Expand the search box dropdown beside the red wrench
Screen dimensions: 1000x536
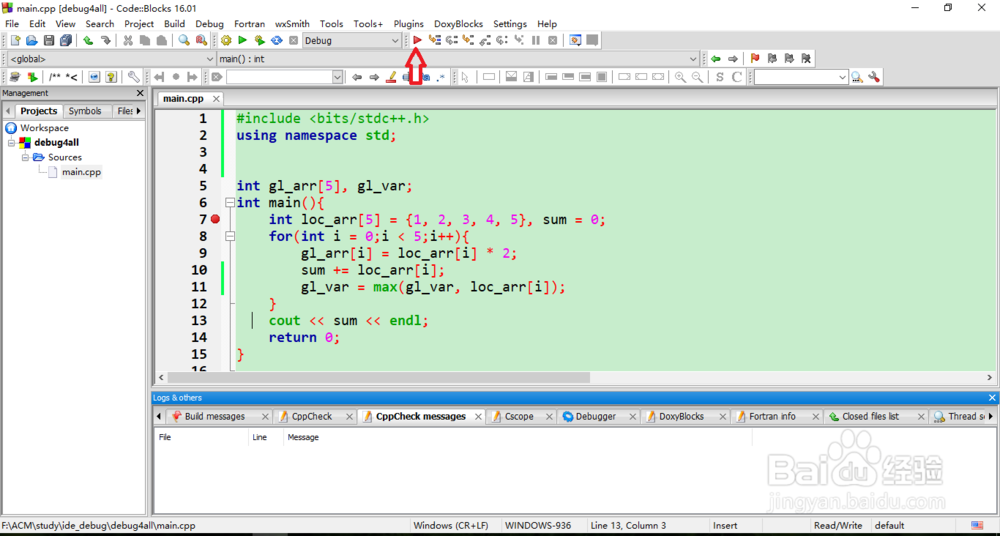click(x=842, y=77)
